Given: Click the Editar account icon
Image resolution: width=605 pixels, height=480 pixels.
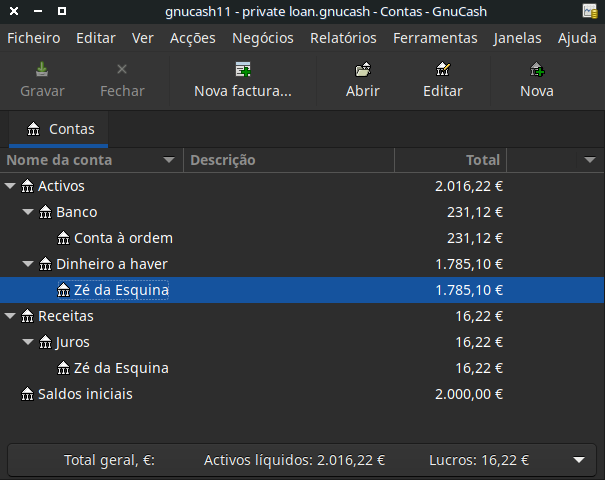Looking at the screenshot, I should (442, 70).
